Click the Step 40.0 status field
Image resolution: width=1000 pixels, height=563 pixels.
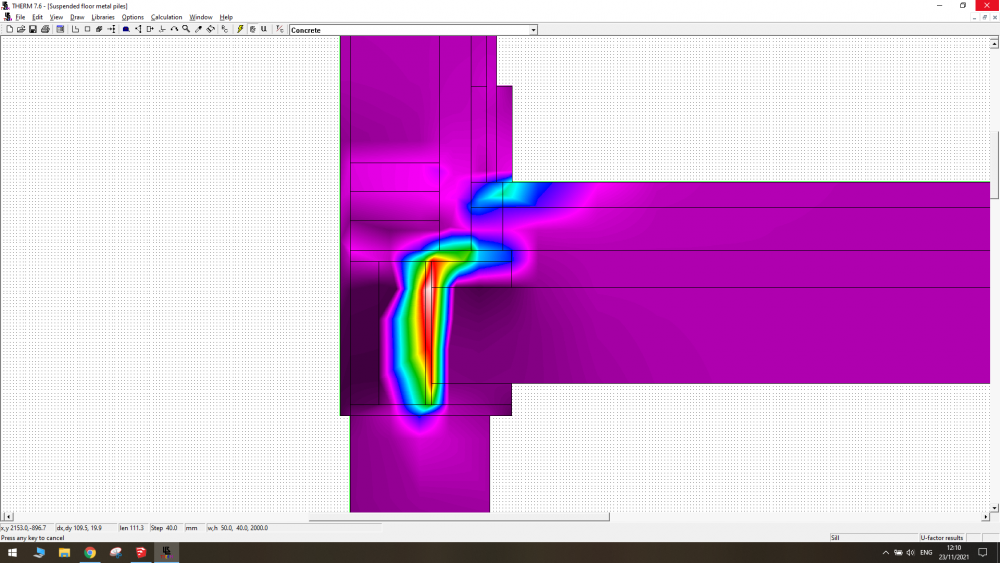point(165,528)
